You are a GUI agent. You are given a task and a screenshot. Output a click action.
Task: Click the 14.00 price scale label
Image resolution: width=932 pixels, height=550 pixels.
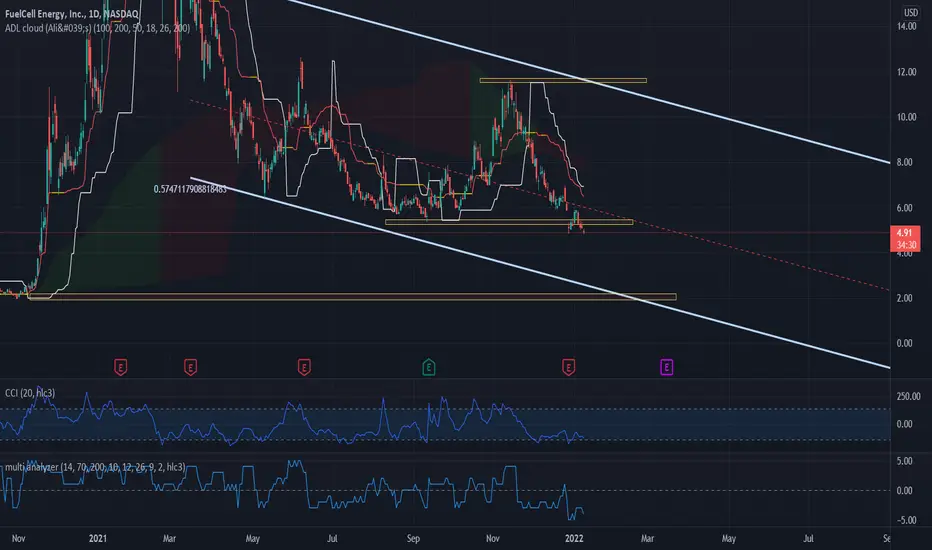point(906,26)
